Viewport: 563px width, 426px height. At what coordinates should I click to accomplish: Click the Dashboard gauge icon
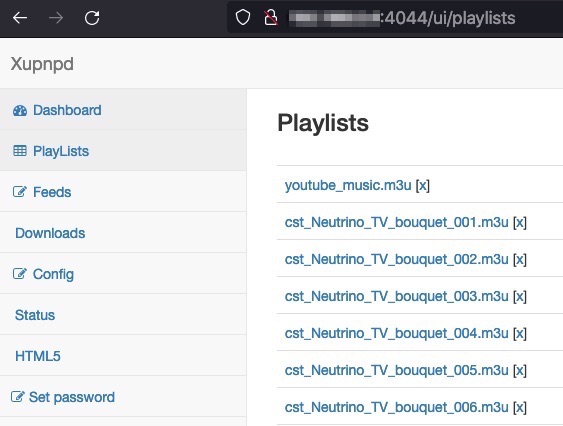tap(20, 111)
